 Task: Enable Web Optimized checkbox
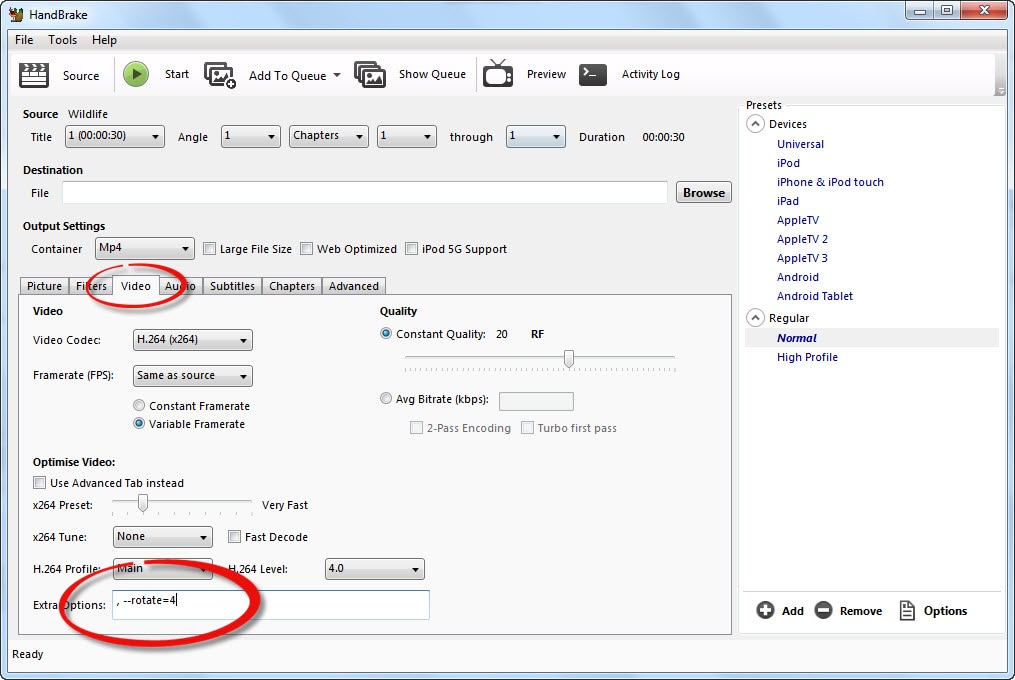(x=307, y=249)
